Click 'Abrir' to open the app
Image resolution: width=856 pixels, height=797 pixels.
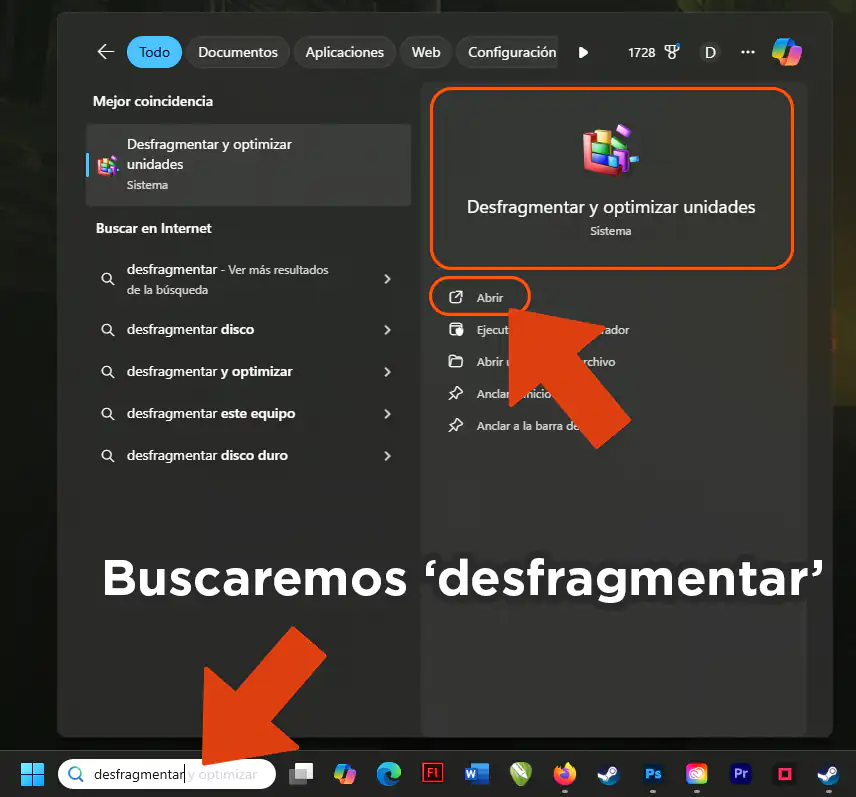480,296
